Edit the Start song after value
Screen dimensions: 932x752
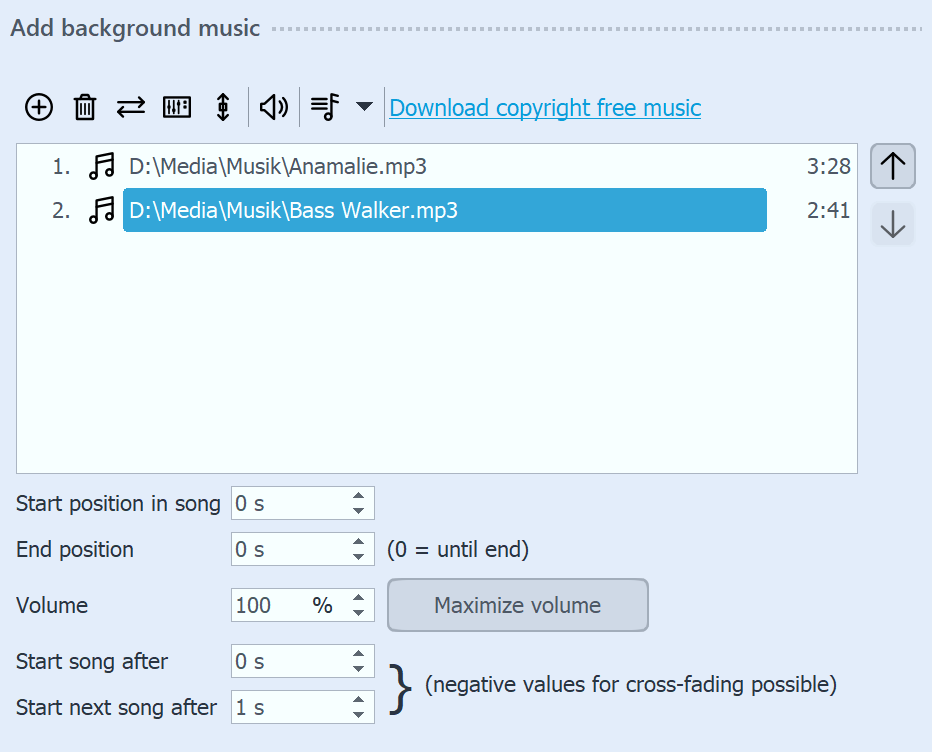(x=290, y=661)
